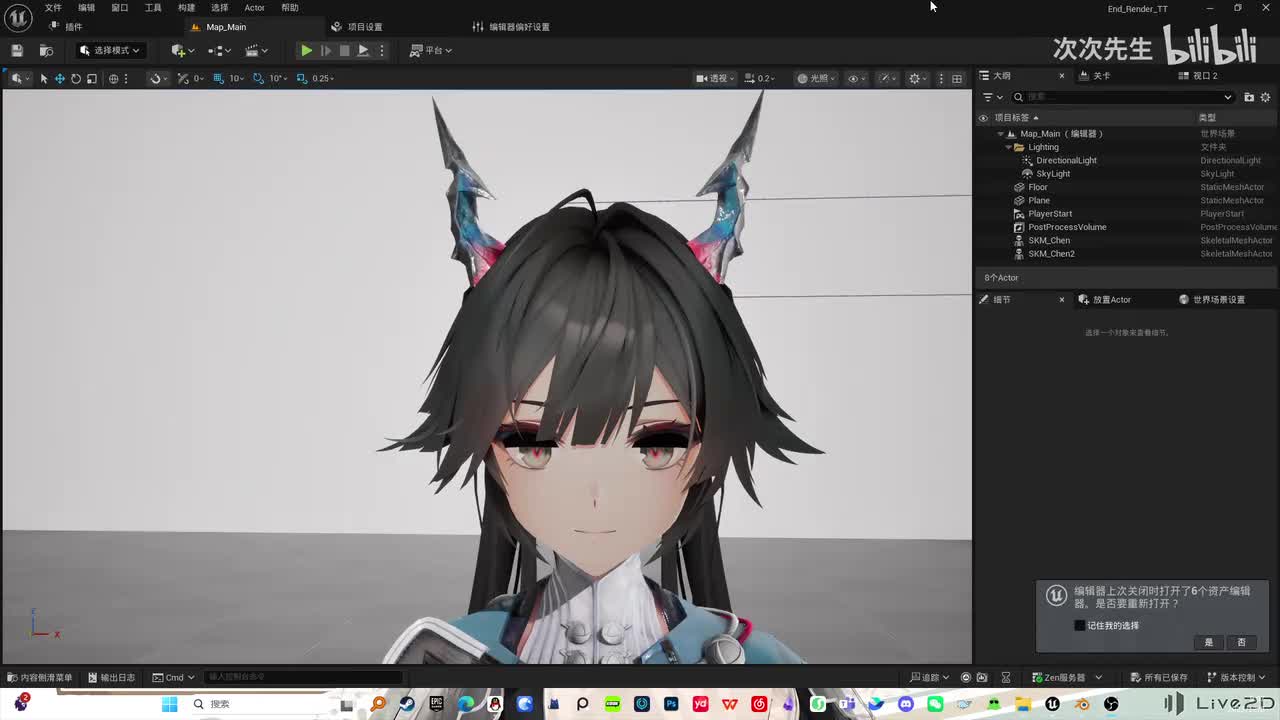Select PostProcessVolume in the Outliner
Viewport: 1280px width, 720px height.
pyautogui.click(x=1067, y=227)
